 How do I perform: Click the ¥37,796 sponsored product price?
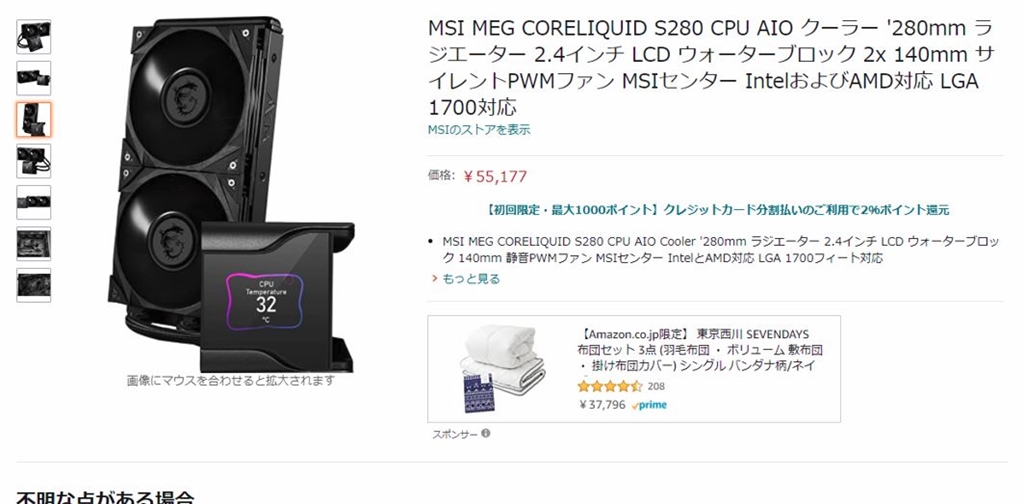pos(602,405)
